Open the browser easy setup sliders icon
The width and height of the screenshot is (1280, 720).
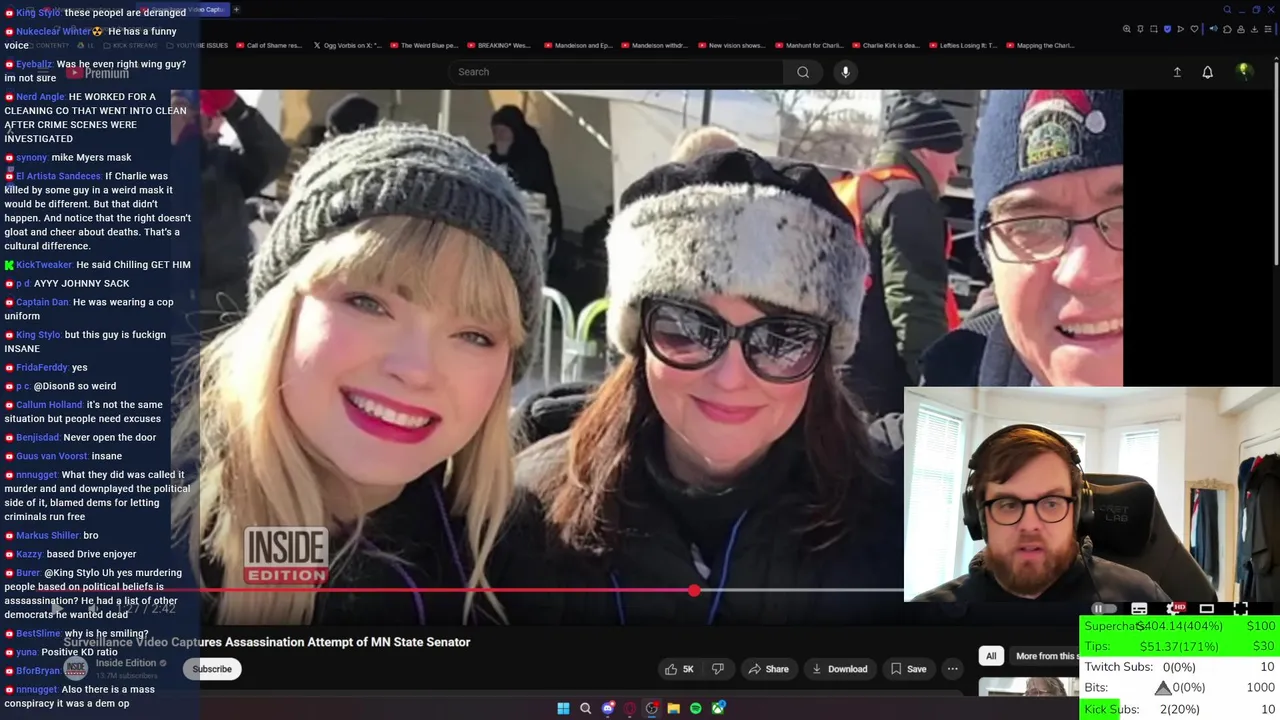(x=1268, y=29)
